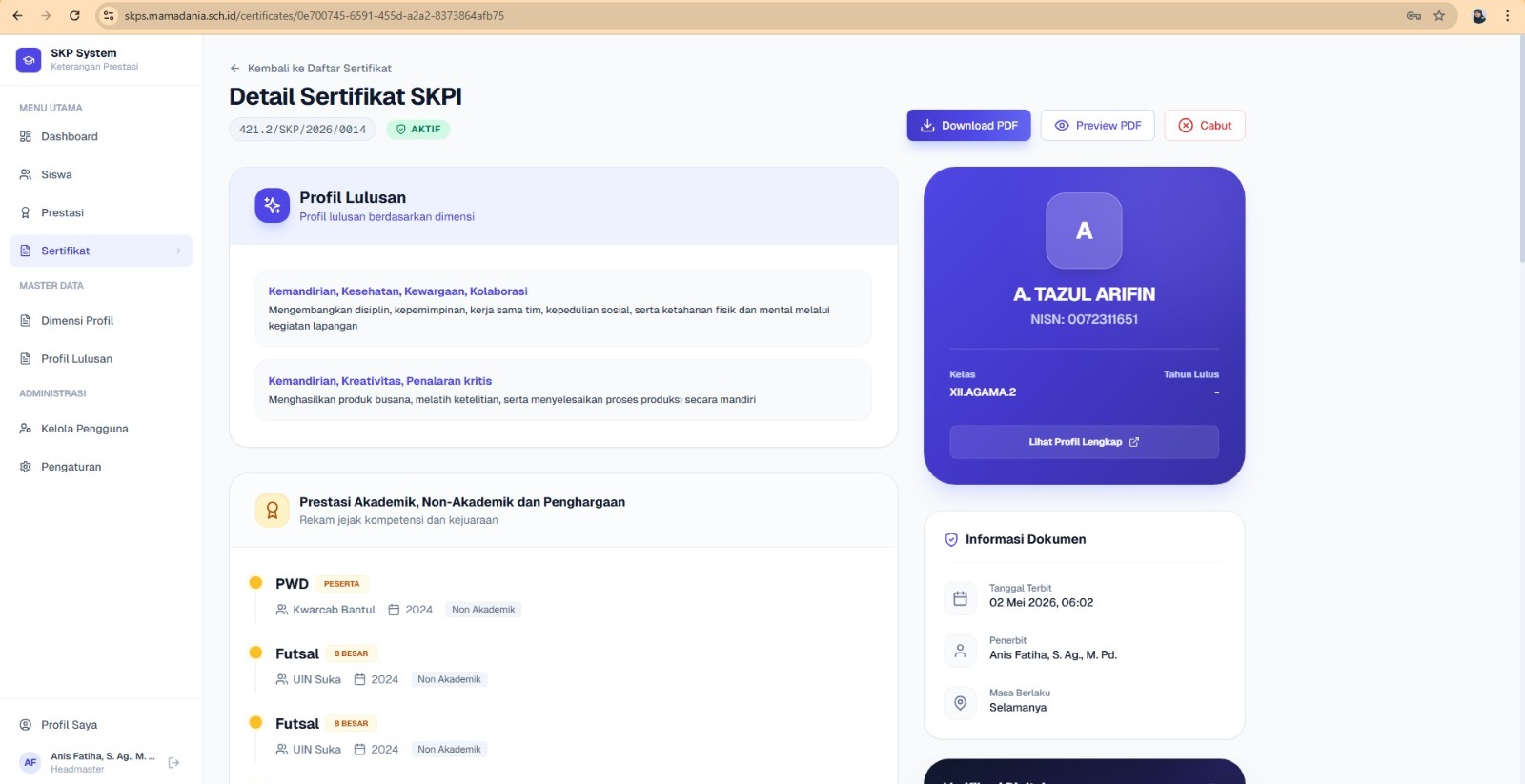Expand the Sertifikat chevron arrow
Viewport: 1525px width, 784px height.
click(x=178, y=251)
